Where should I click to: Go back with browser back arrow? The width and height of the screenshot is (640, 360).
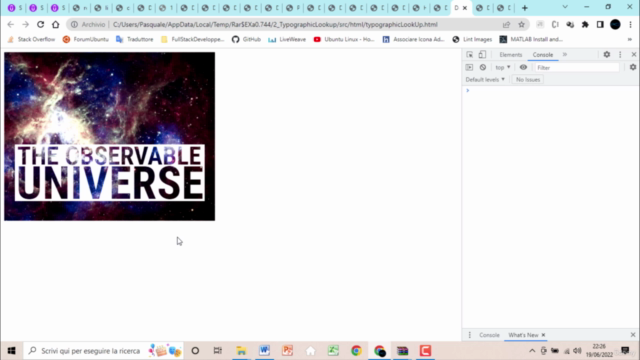coord(11,24)
